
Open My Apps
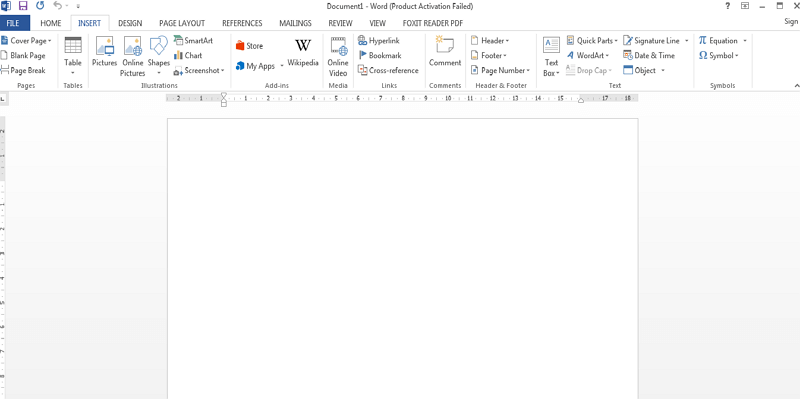pyautogui.click(x=256, y=66)
